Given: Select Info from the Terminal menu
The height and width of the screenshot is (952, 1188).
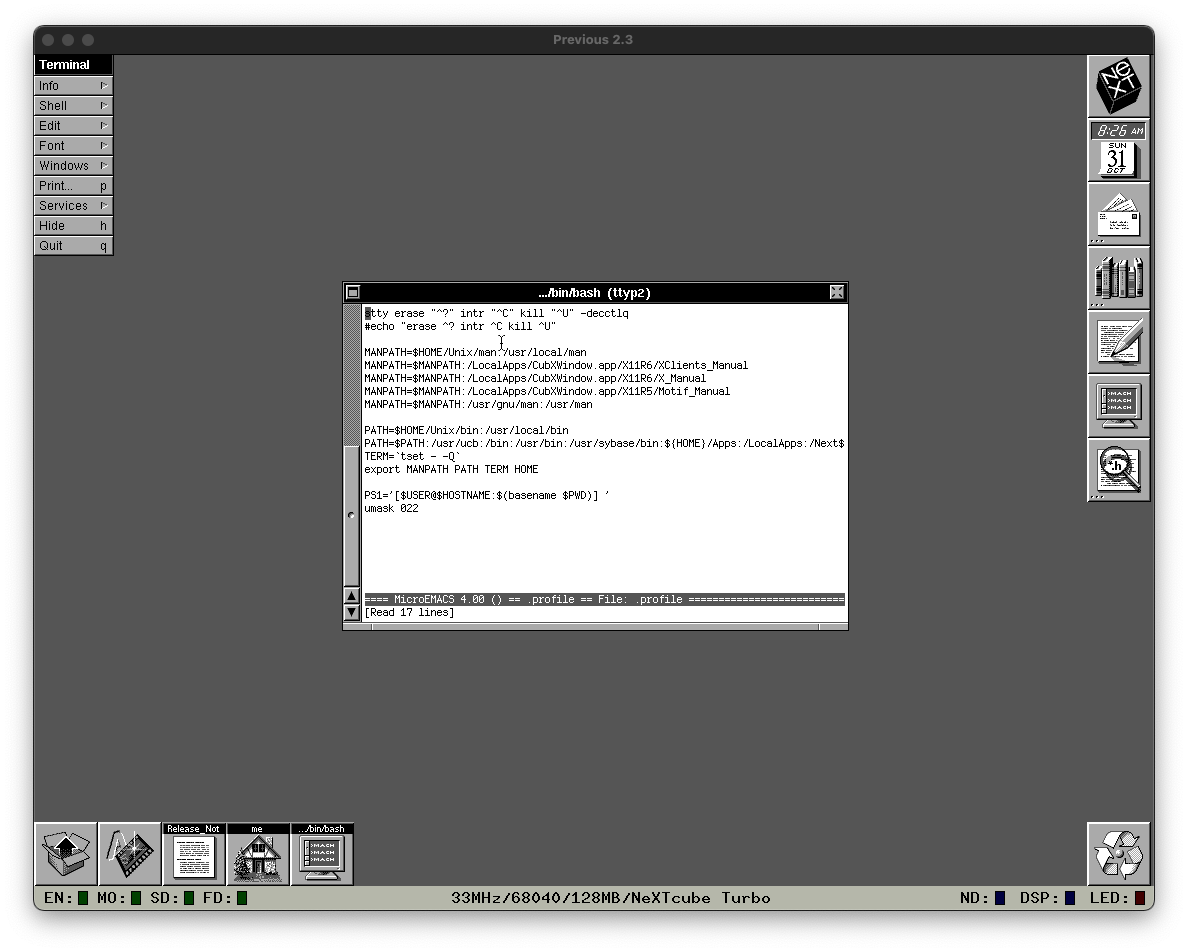Looking at the screenshot, I should point(73,85).
